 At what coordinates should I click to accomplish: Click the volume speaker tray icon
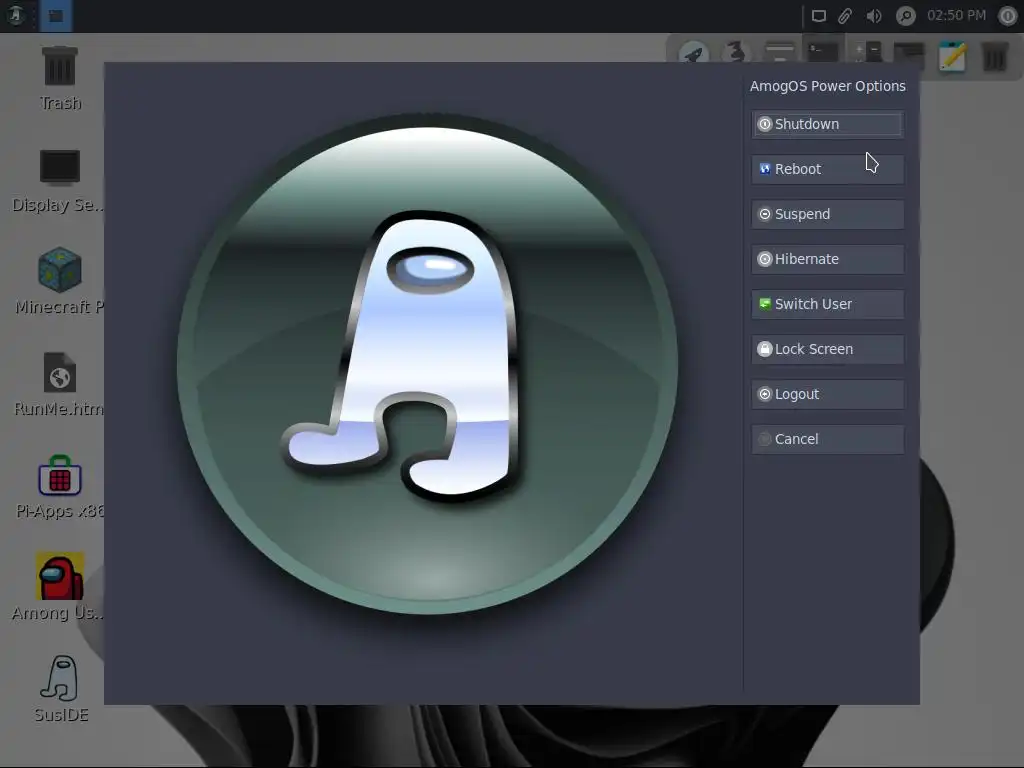(874, 16)
